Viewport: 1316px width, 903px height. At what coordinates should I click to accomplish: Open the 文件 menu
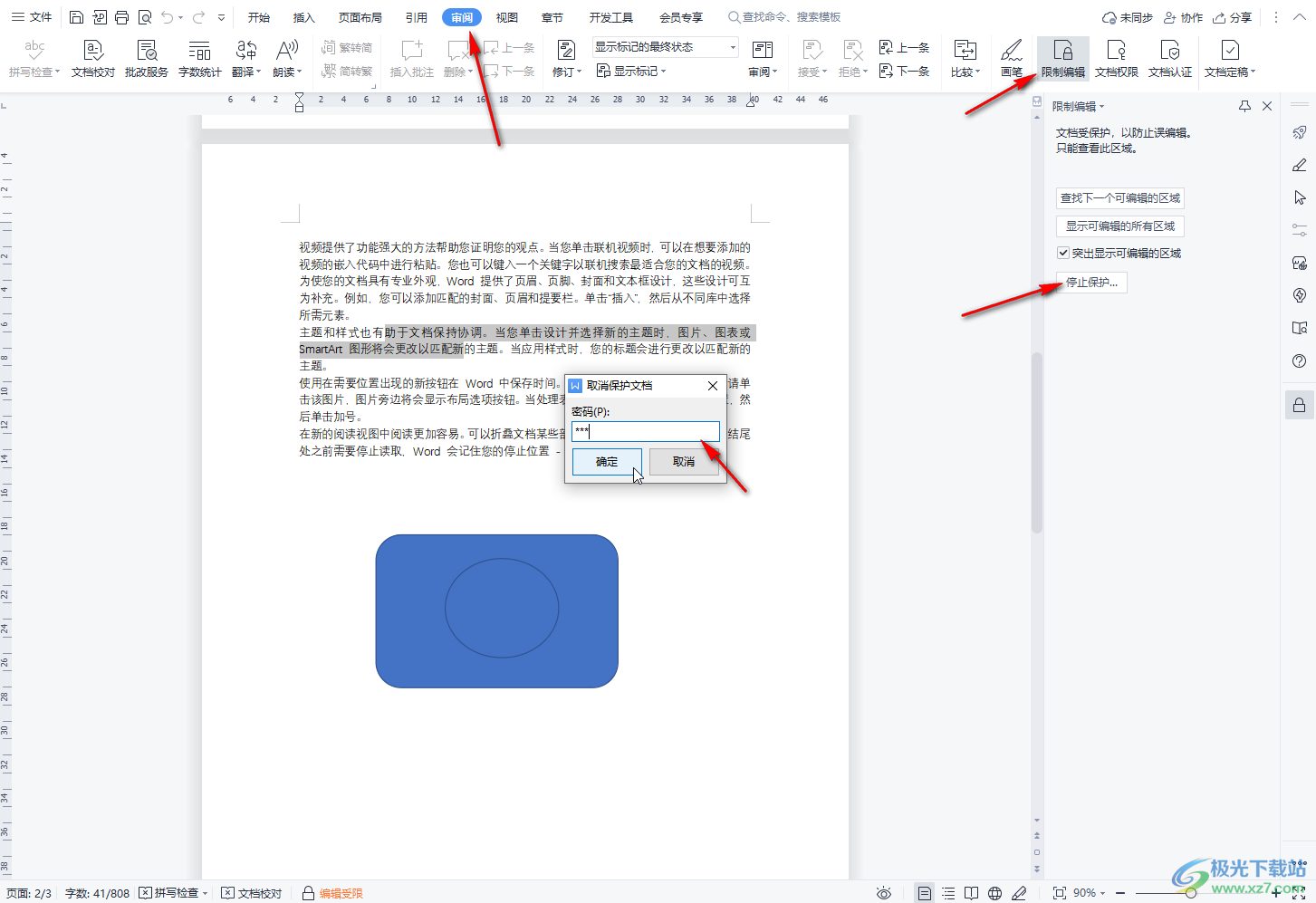pos(32,17)
